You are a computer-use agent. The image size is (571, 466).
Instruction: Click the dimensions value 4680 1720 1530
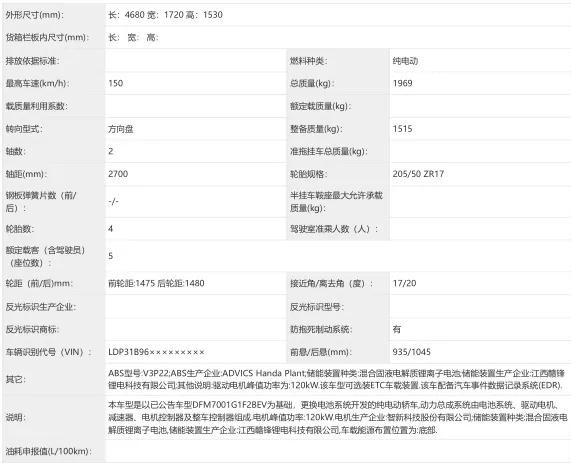tap(165, 15)
